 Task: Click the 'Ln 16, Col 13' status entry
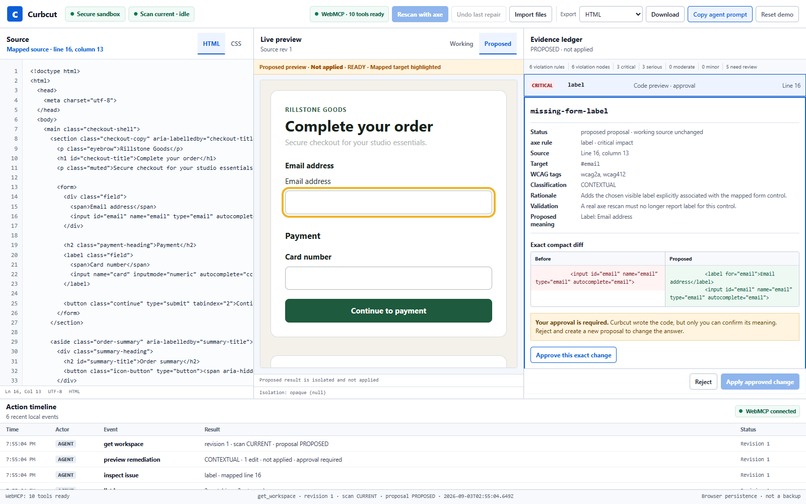click(x=21, y=392)
